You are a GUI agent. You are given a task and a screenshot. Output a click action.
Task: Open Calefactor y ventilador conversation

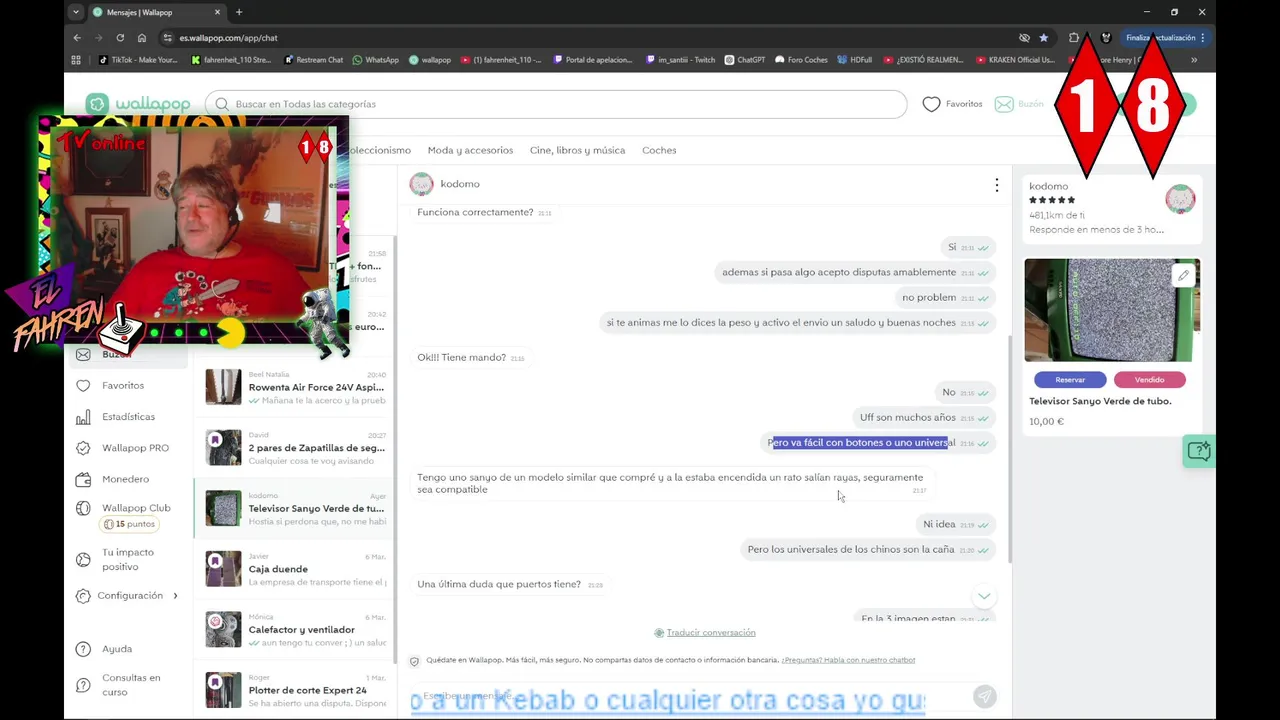[295, 629]
